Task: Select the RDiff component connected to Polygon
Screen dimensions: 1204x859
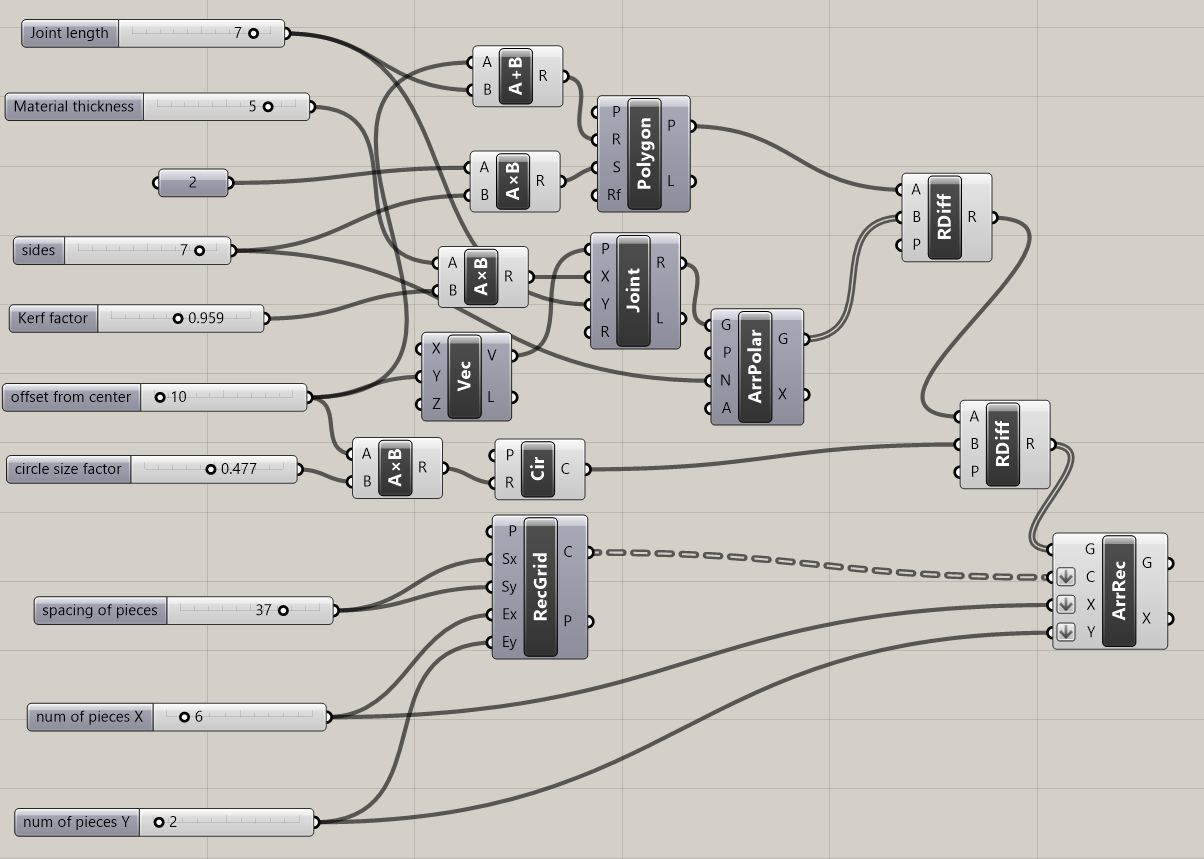Action: point(945,217)
